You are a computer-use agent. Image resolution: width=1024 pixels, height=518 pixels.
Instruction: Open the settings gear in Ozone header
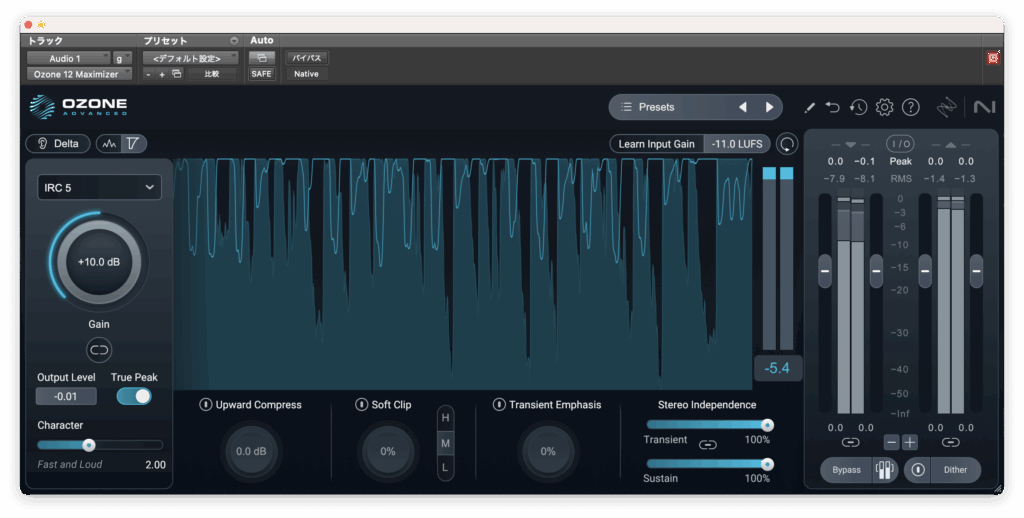pos(884,107)
